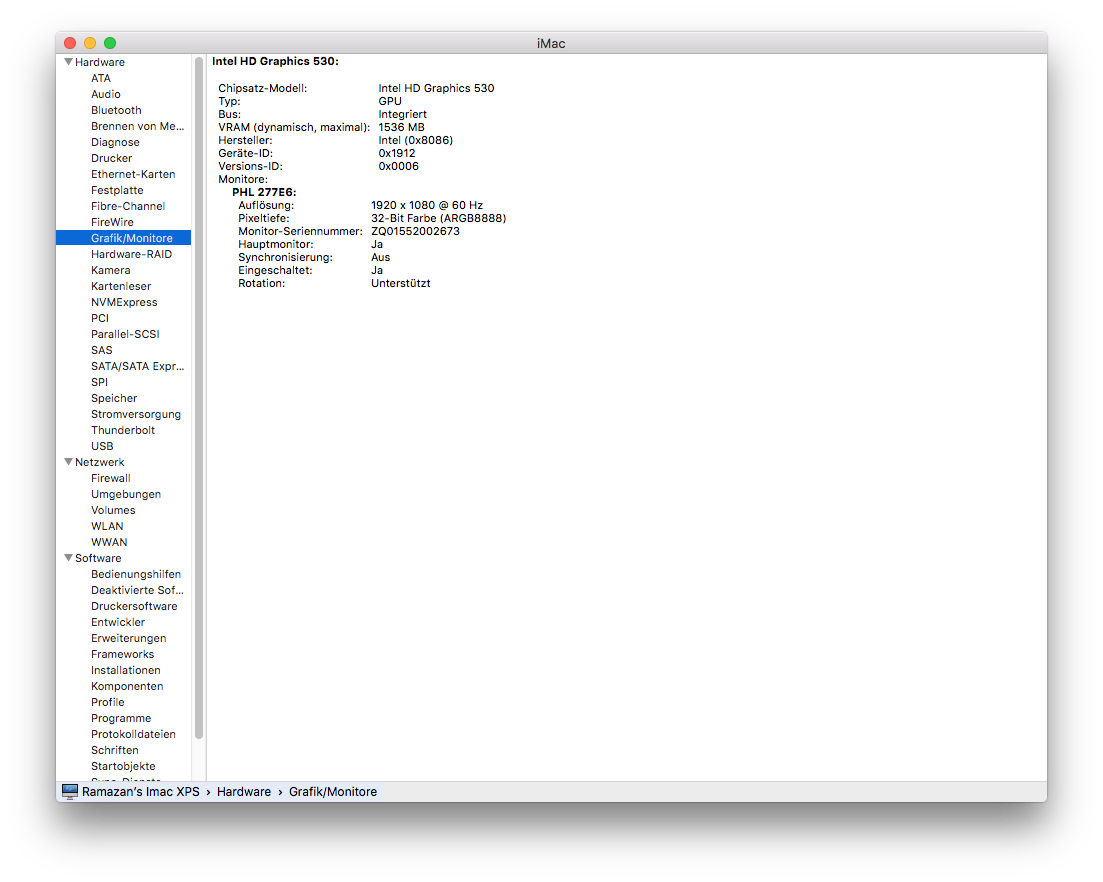
Task: Select ATA in the sidebar
Action: pyautogui.click(x=101, y=78)
